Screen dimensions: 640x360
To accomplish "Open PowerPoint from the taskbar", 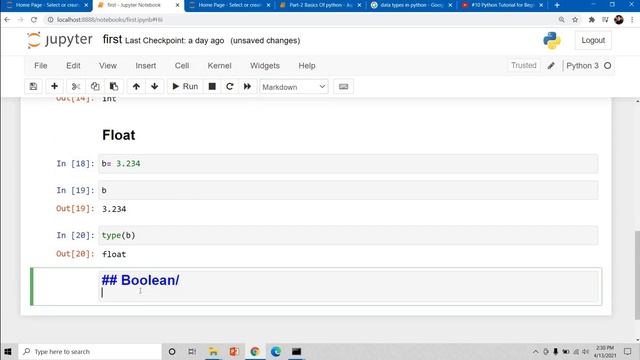I will pyautogui.click(x=234, y=351).
